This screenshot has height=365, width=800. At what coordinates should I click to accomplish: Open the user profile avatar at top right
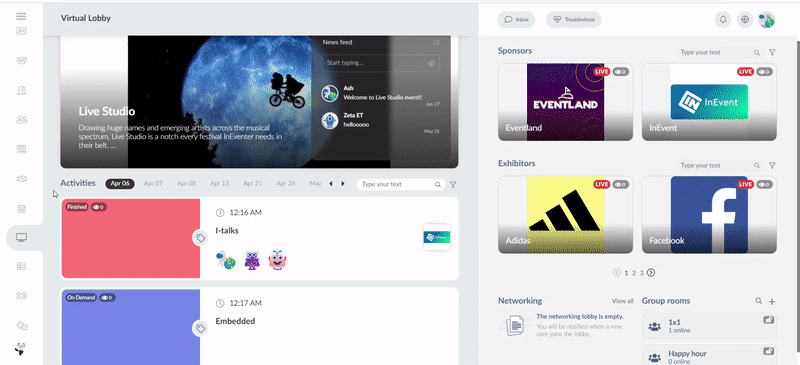tap(766, 20)
